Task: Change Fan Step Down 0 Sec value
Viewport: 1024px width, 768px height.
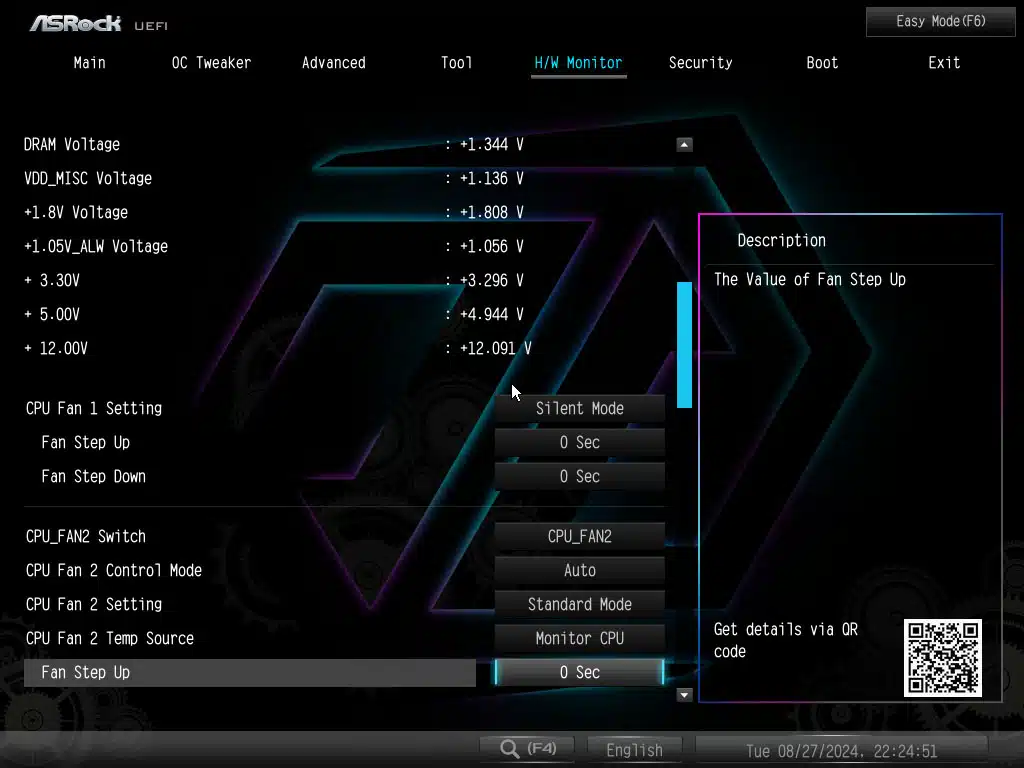Action: tap(579, 477)
